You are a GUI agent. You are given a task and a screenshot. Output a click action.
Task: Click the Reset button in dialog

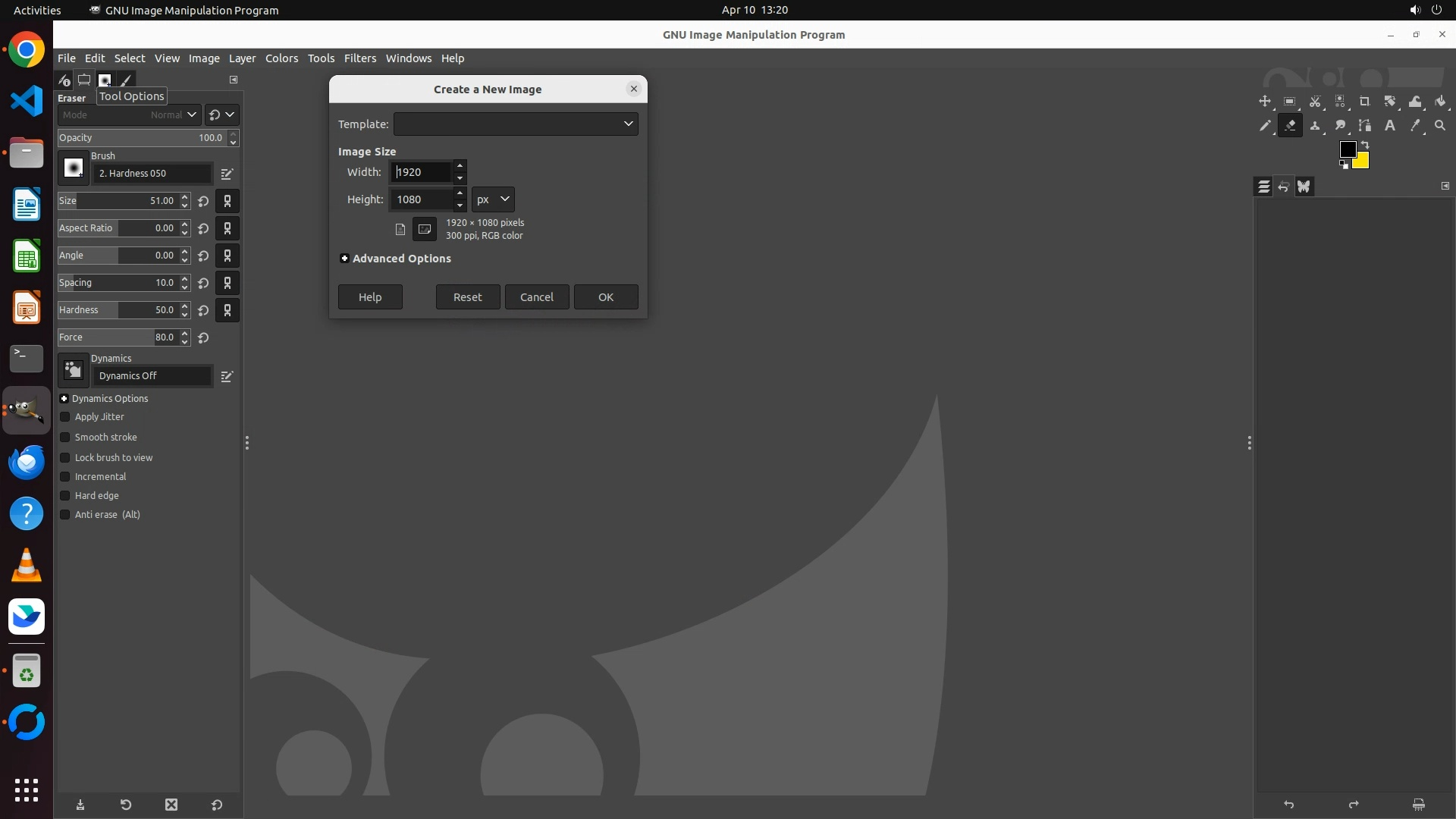(467, 297)
